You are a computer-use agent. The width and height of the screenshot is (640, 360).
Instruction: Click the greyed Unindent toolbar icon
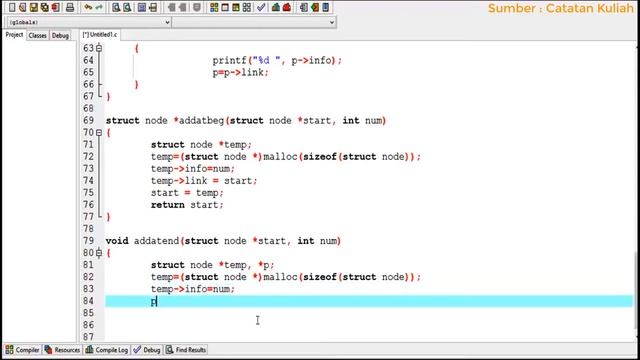point(182,7)
